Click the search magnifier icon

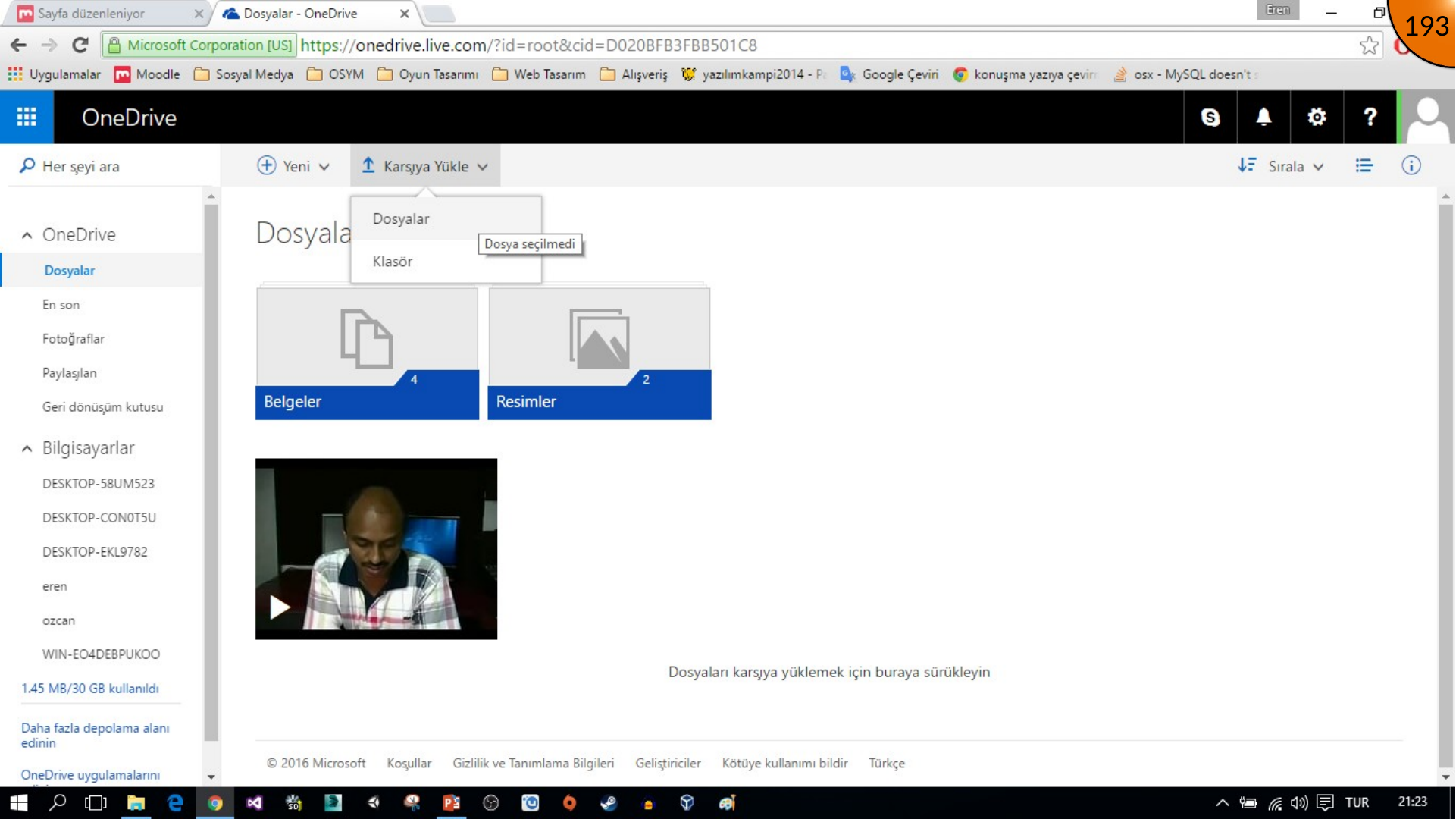[x=27, y=165]
